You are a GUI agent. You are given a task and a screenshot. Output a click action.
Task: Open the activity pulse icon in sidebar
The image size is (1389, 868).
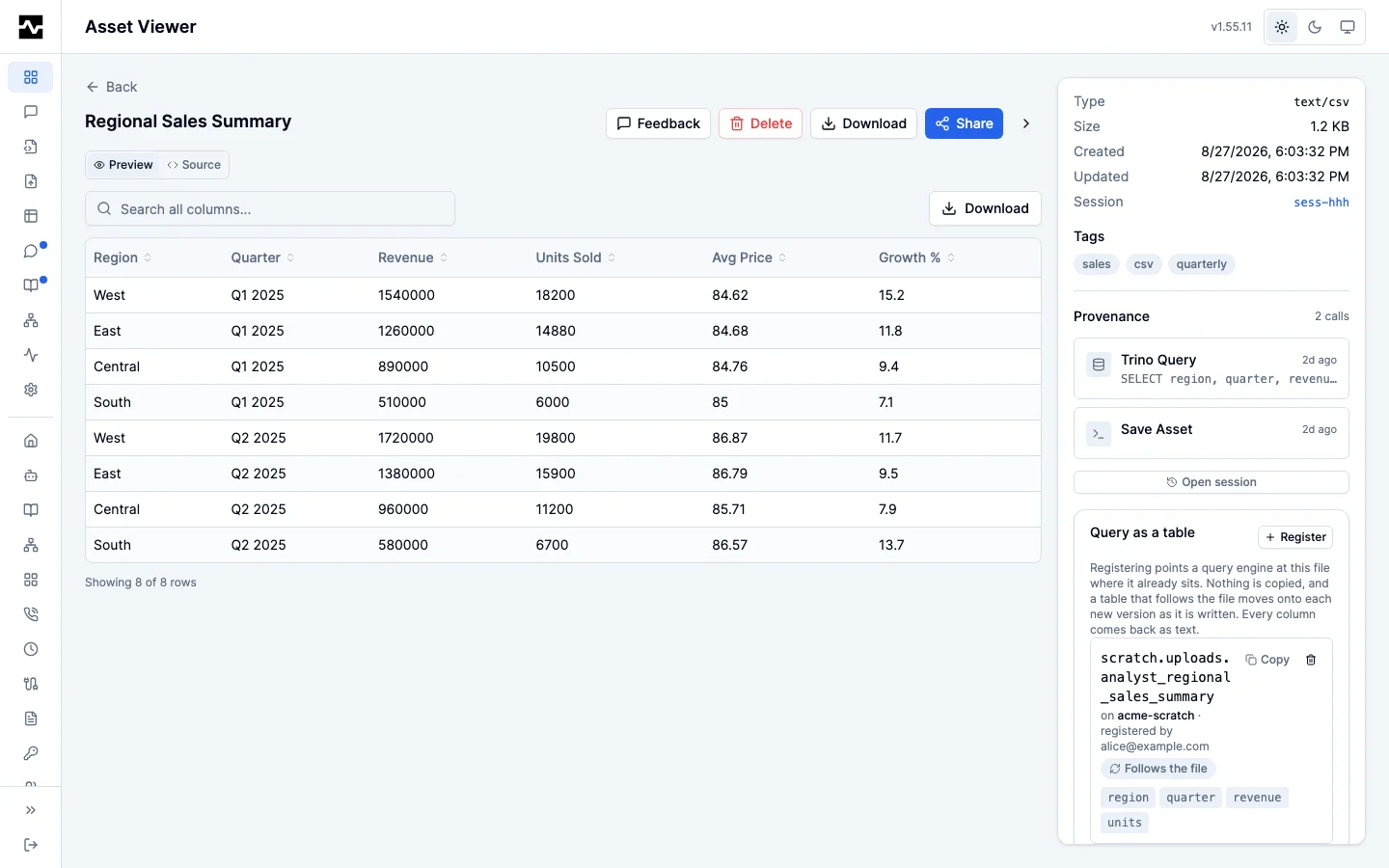click(31, 355)
